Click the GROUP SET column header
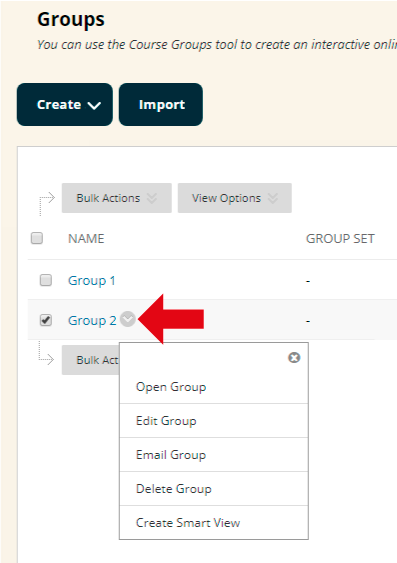The width and height of the screenshot is (397, 563). (340, 238)
